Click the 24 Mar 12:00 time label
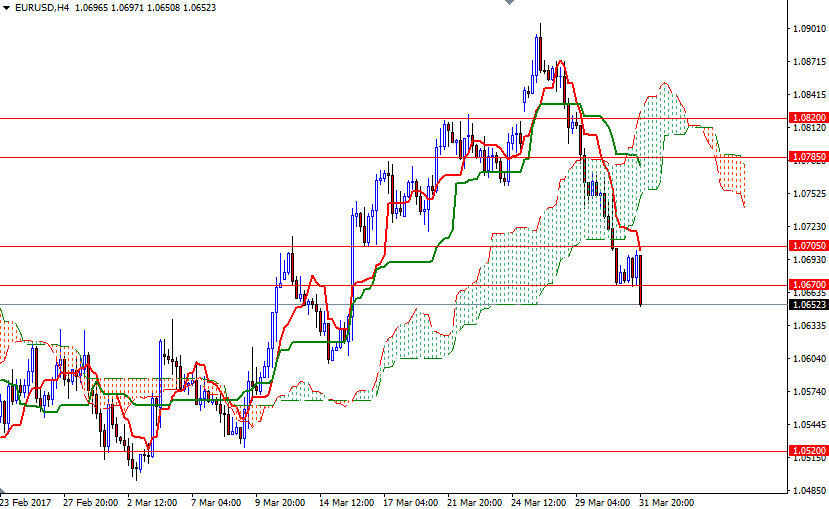Image resolution: width=829 pixels, height=509 pixels. point(539,502)
